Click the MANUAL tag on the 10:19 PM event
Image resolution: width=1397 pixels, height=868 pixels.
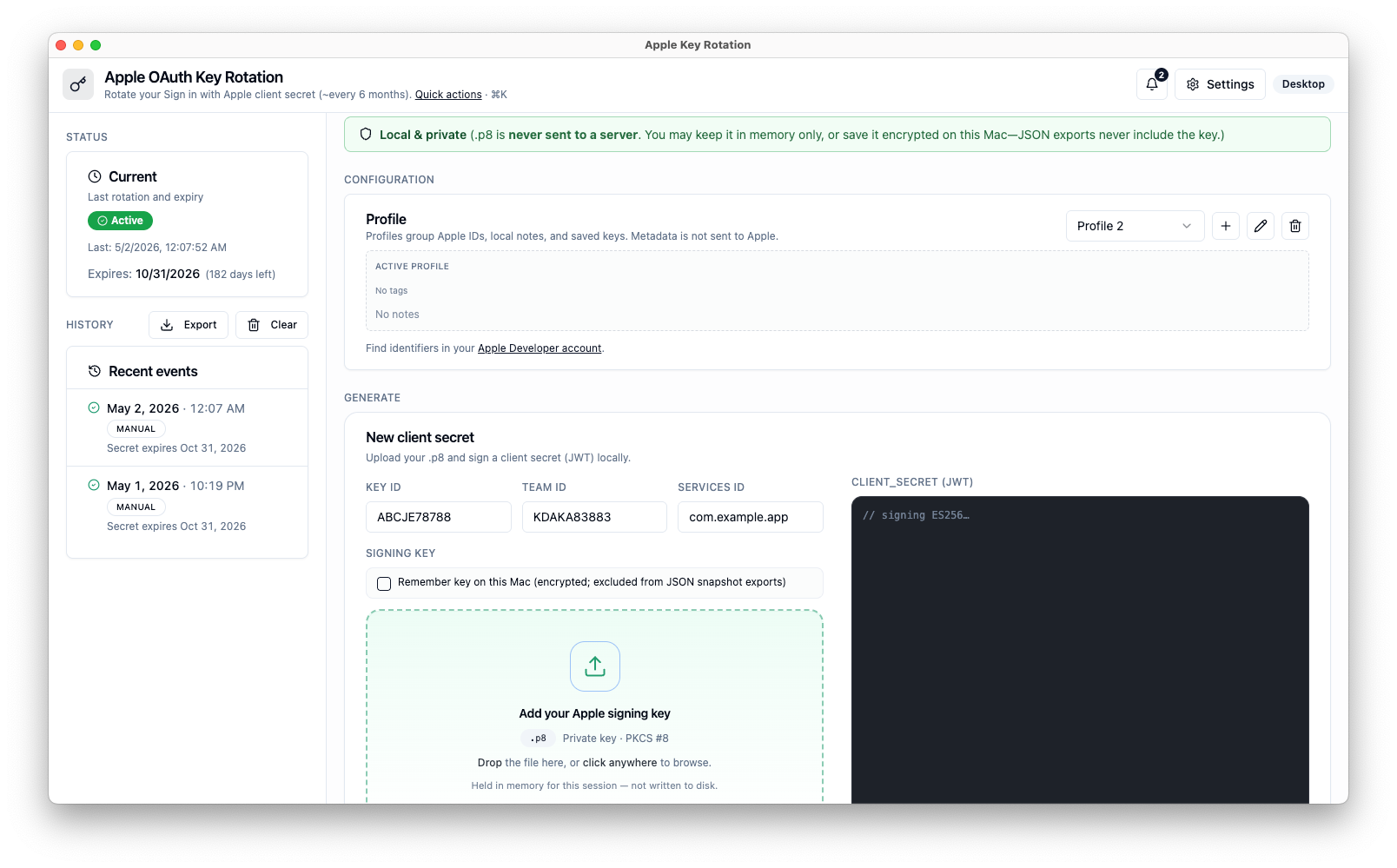pyautogui.click(x=136, y=507)
